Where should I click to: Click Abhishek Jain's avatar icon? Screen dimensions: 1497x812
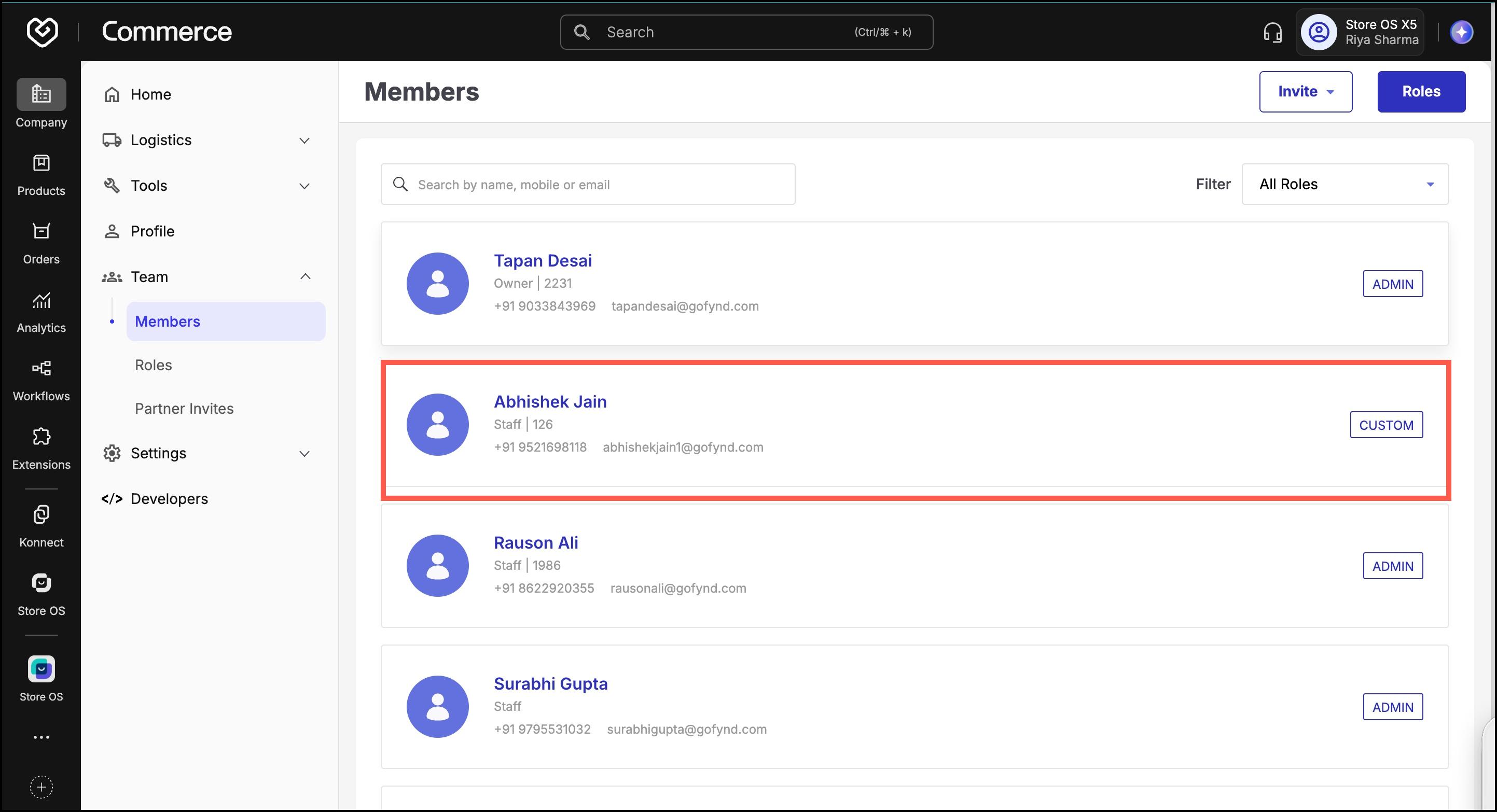point(438,425)
